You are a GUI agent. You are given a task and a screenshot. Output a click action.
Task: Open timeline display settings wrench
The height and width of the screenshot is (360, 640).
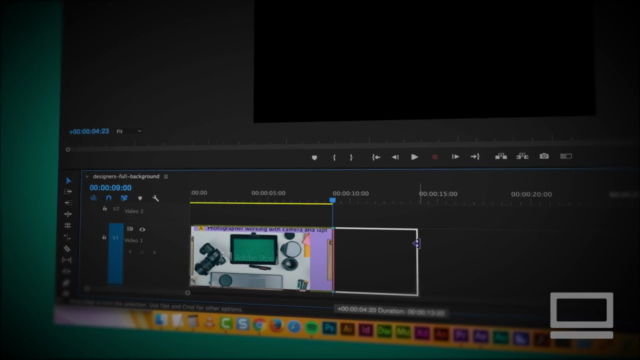(156, 198)
